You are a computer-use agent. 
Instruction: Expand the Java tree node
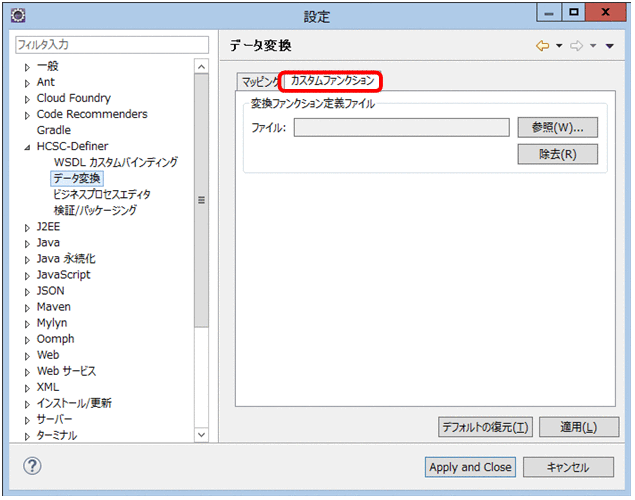[x=27, y=244]
